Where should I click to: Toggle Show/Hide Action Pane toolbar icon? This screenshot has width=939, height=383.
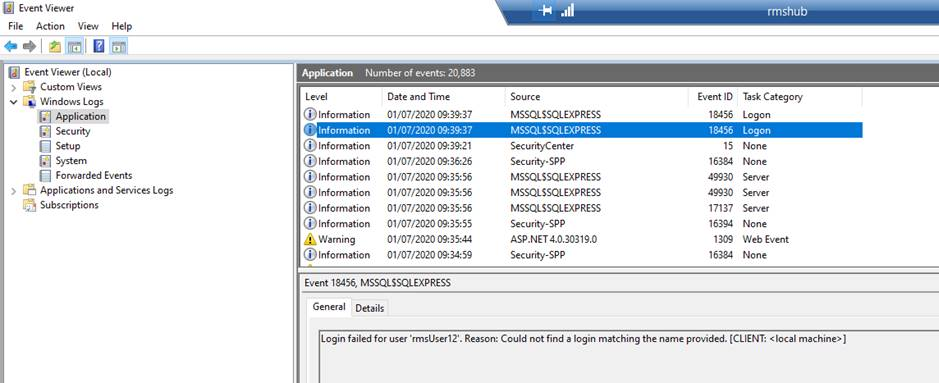coord(119,46)
